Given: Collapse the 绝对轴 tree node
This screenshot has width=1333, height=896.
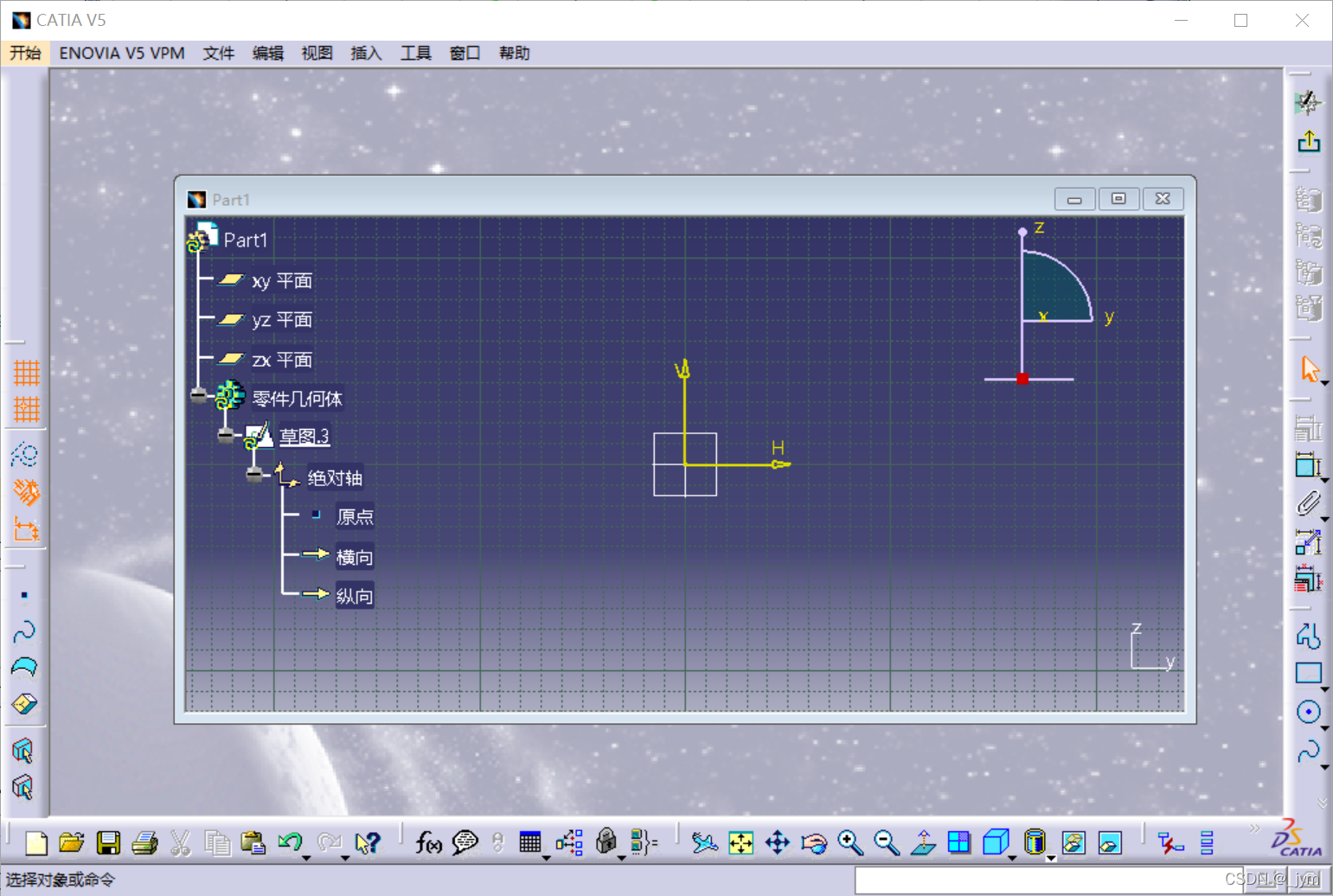Looking at the screenshot, I should point(253,475).
